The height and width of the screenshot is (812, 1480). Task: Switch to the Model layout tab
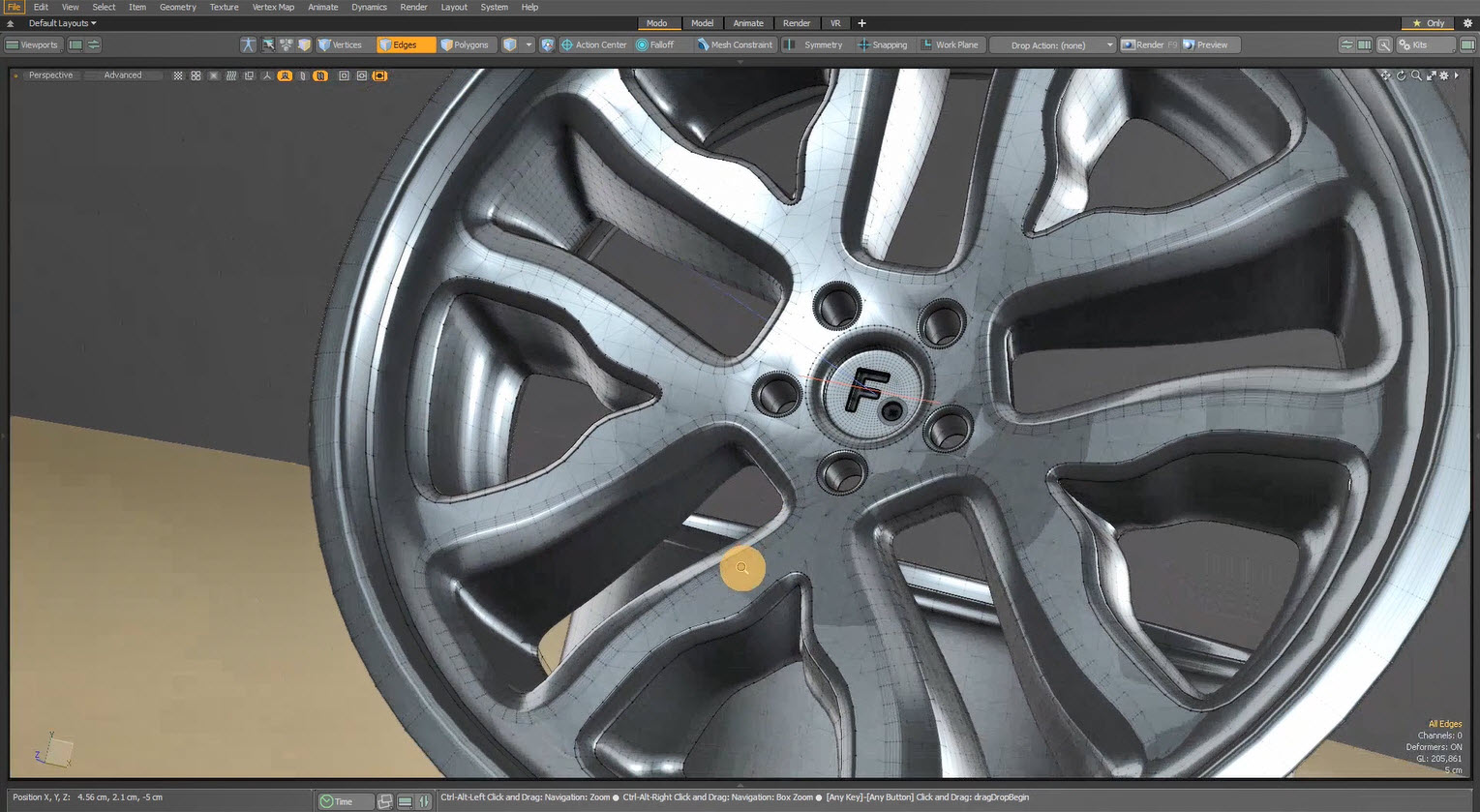702,23
